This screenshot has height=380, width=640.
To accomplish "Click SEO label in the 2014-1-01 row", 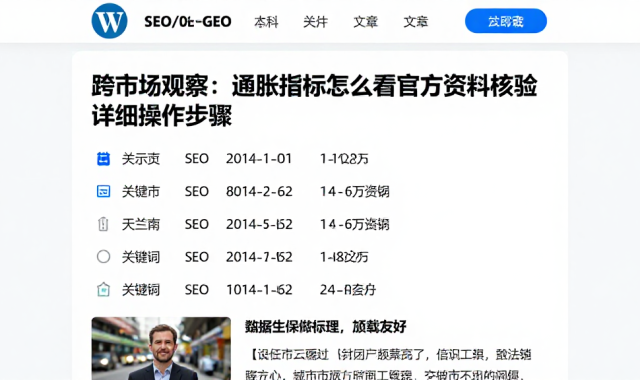I will (x=197, y=159).
